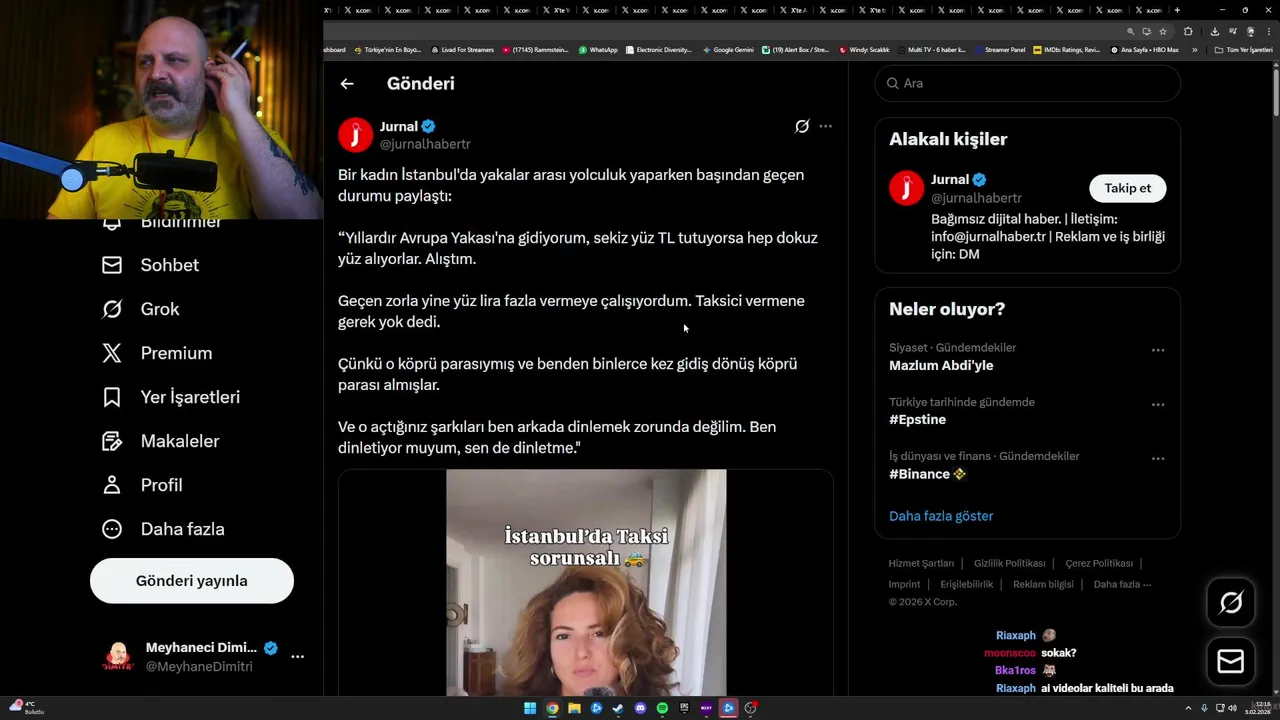
Task: Open the Jurnal avatar on the post
Action: (x=355, y=135)
